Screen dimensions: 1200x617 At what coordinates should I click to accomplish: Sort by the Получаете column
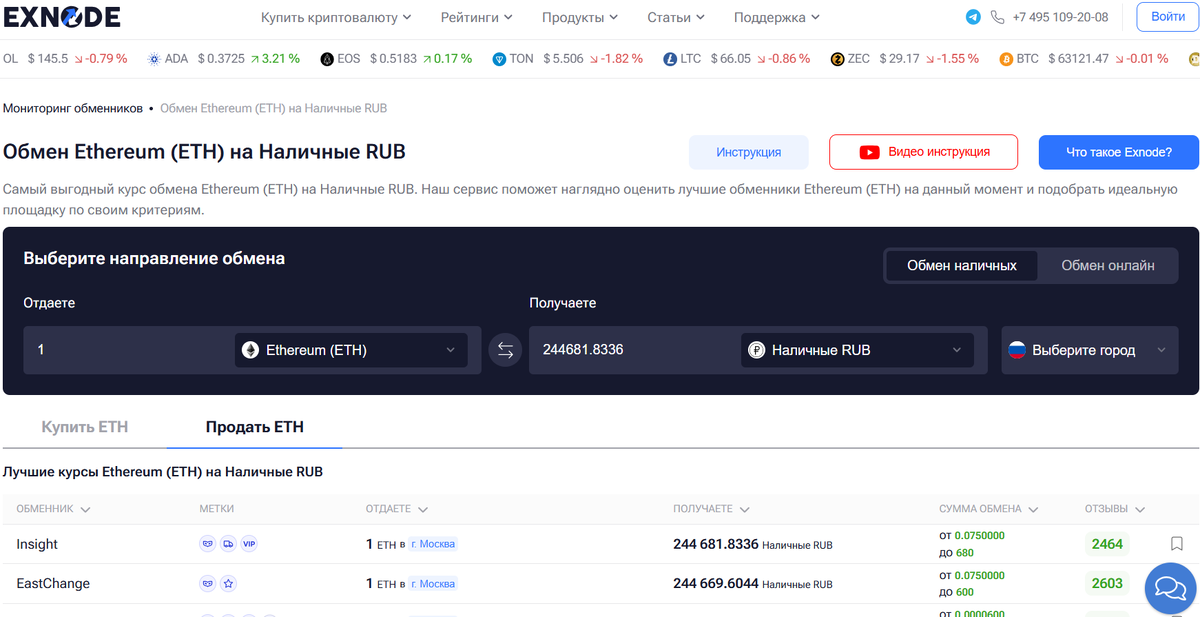pos(712,509)
